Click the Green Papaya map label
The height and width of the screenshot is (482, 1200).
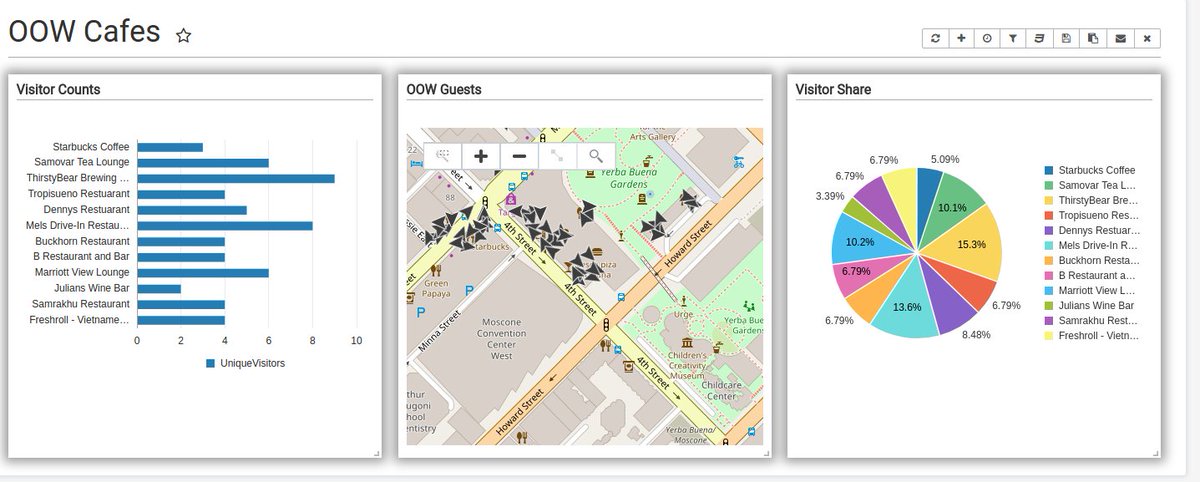point(437,289)
